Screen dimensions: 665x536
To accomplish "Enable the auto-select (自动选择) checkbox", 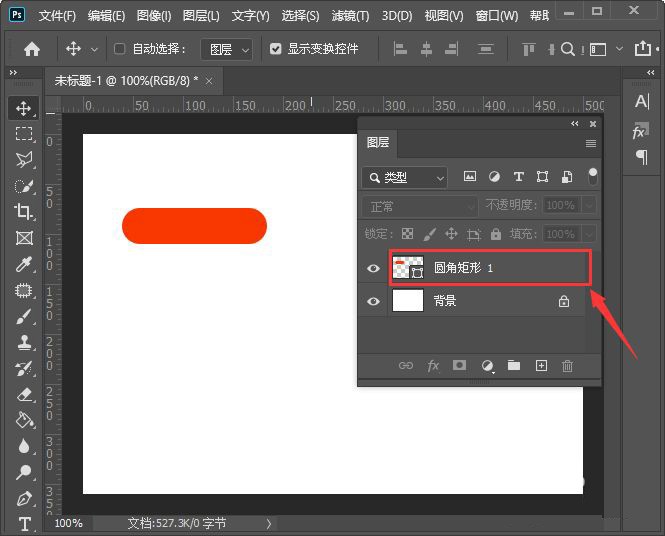I will click(120, 49).
